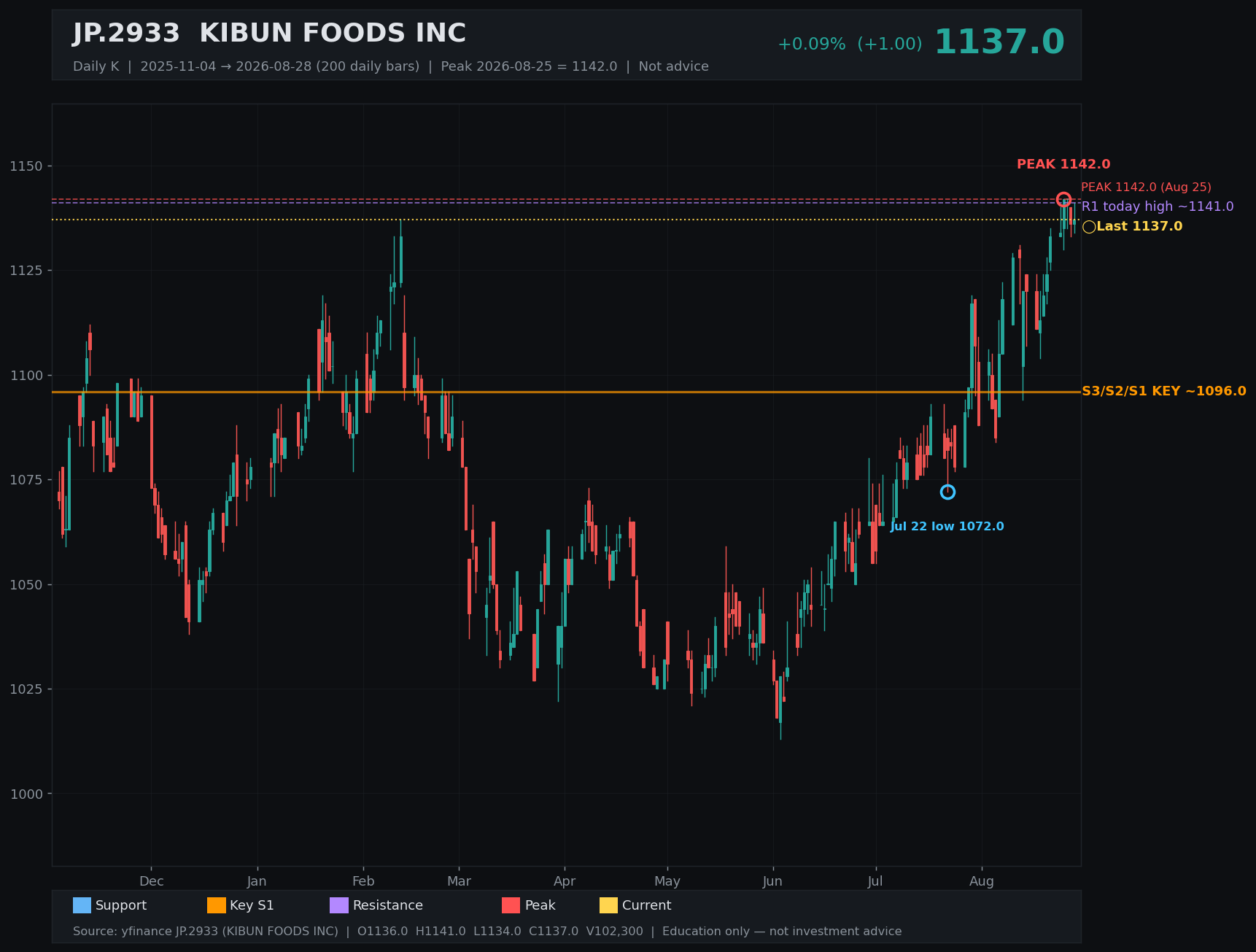The height and width of the screenshot is (952, 1256).
Task: Click the yellow Current legend swatch
Action: pyautogui.click(x=608, y=905)
